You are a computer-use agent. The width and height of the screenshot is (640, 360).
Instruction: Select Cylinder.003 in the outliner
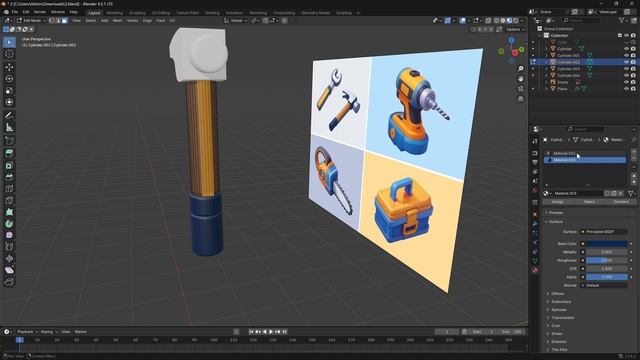568,69
